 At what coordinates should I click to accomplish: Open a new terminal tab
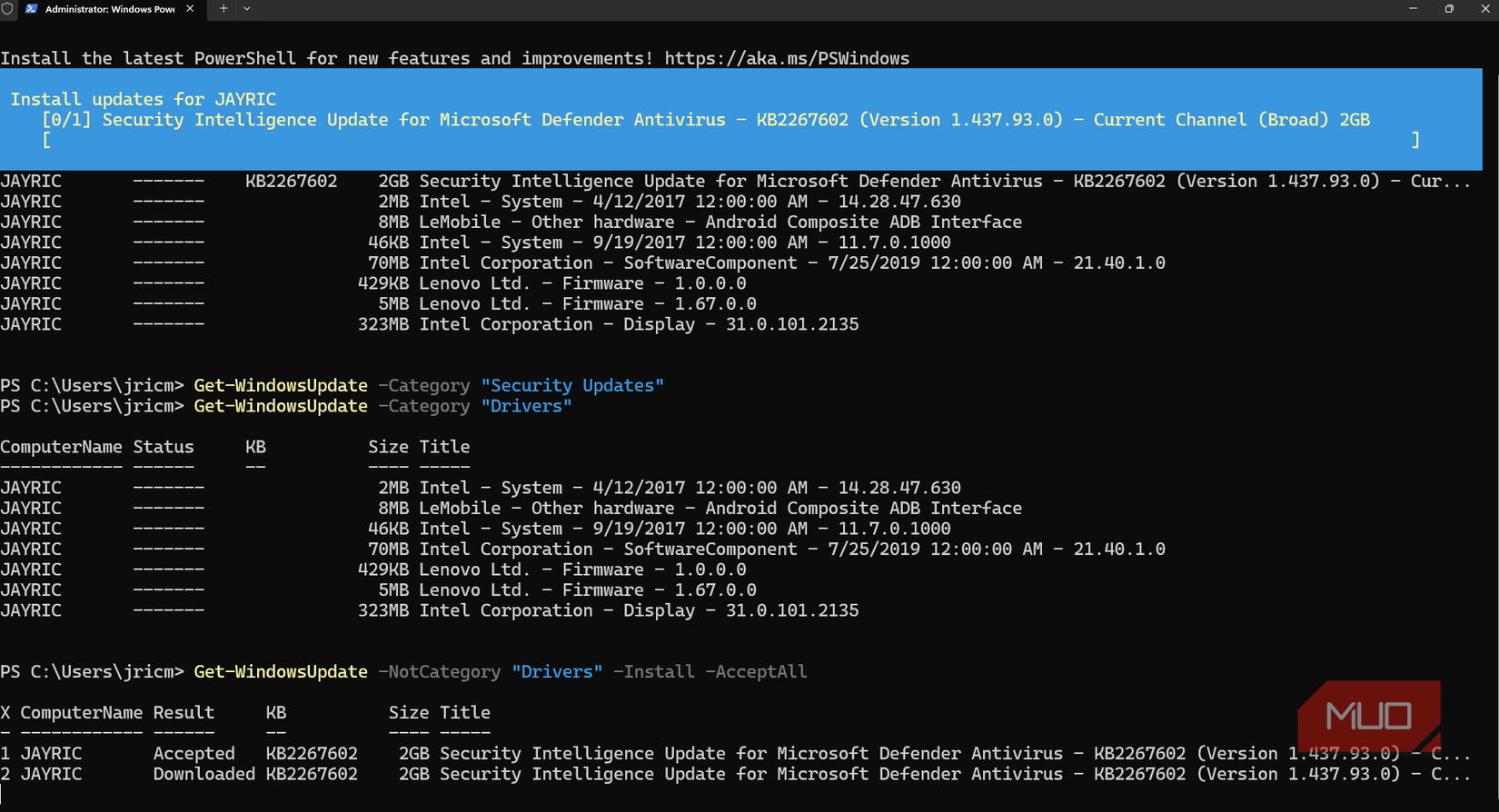click(223, 9)
